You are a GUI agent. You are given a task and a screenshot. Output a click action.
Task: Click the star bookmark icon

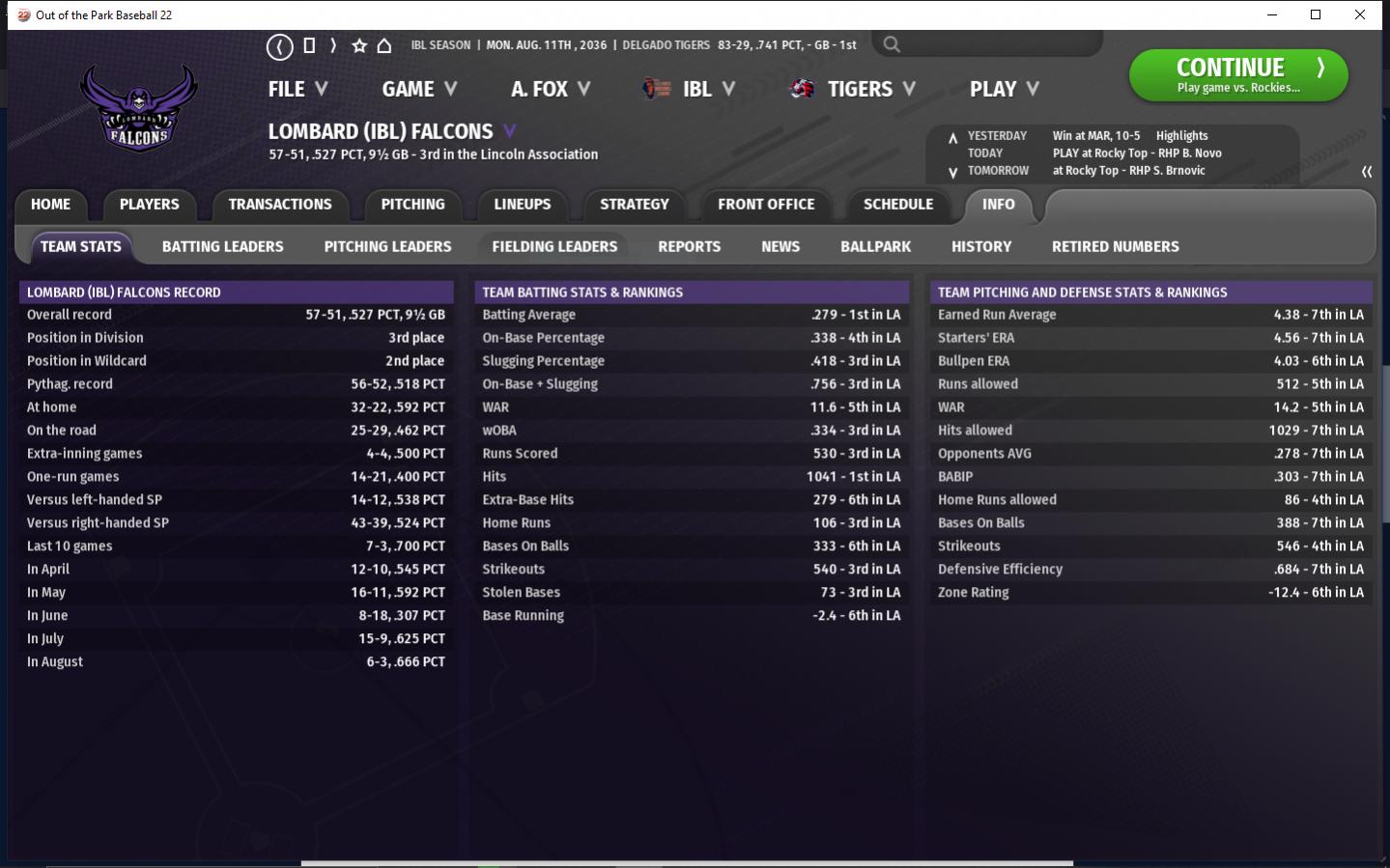(359, 45)
